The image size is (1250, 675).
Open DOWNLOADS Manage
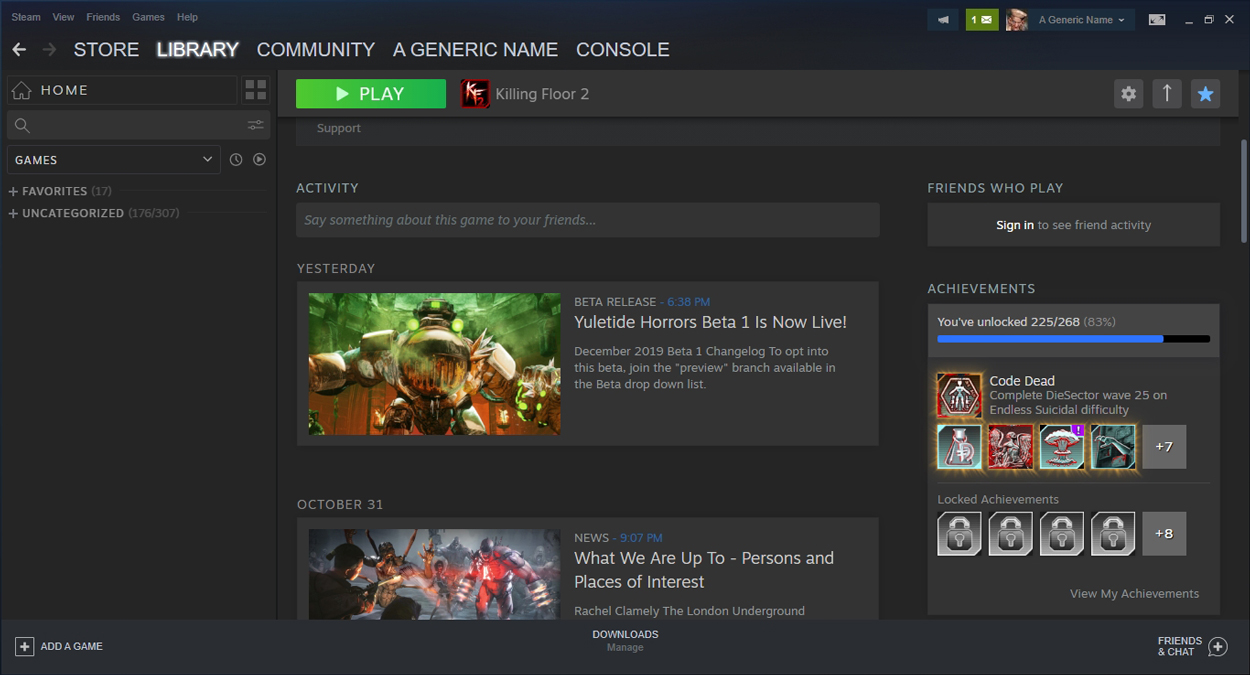[x=625, y=640]
